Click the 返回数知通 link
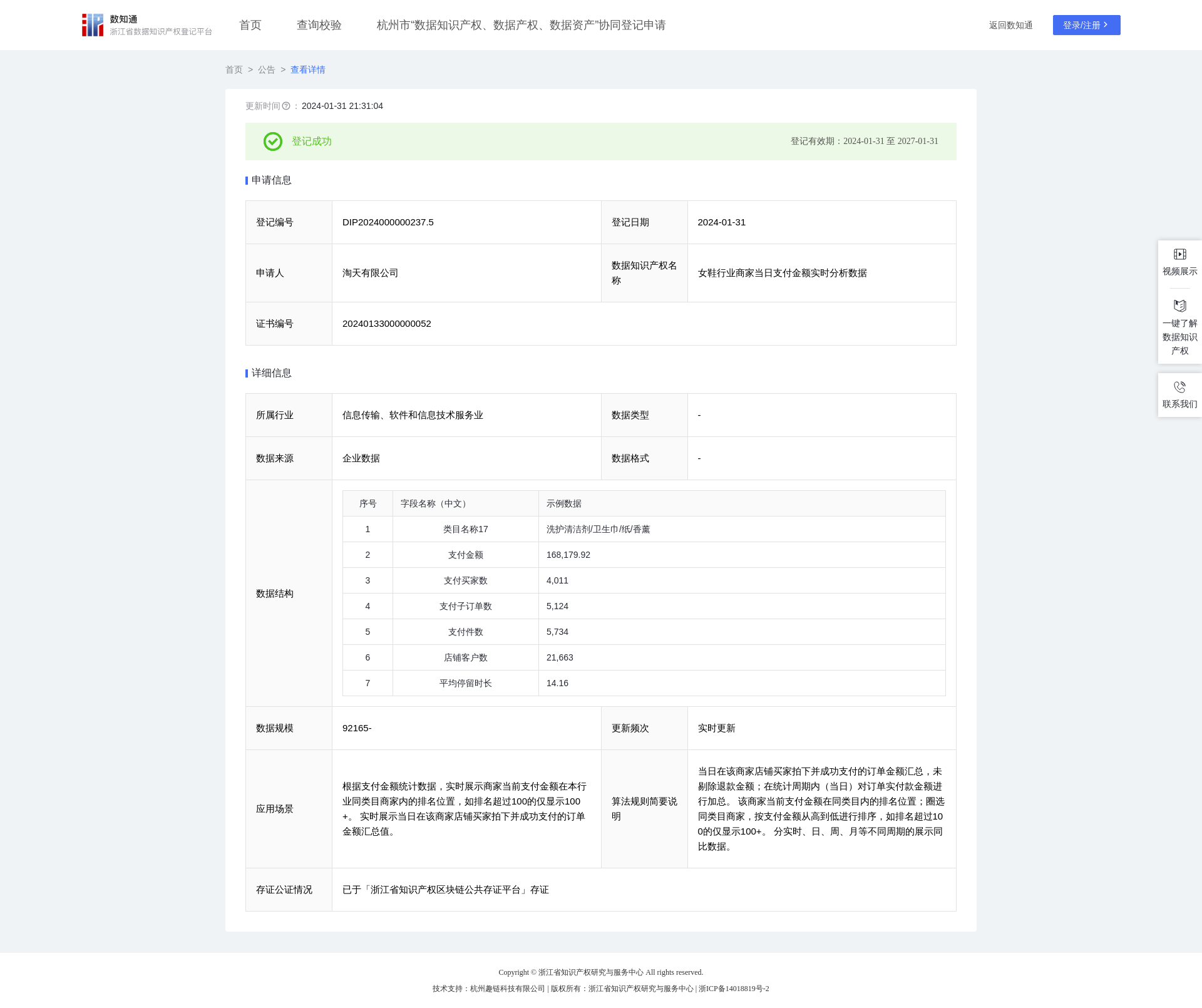 tap(1011, 25)
